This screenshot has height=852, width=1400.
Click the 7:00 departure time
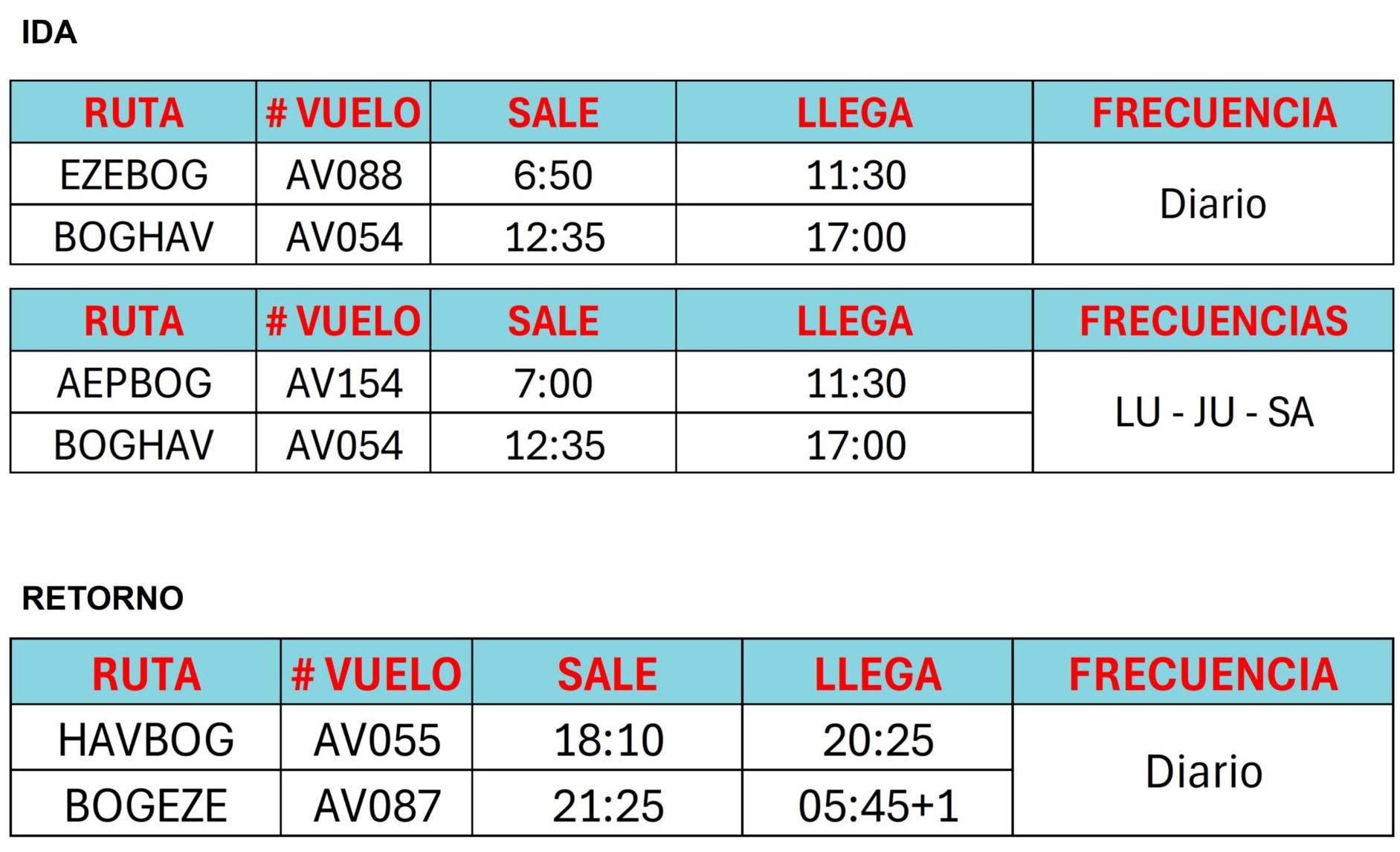(553, 384)
